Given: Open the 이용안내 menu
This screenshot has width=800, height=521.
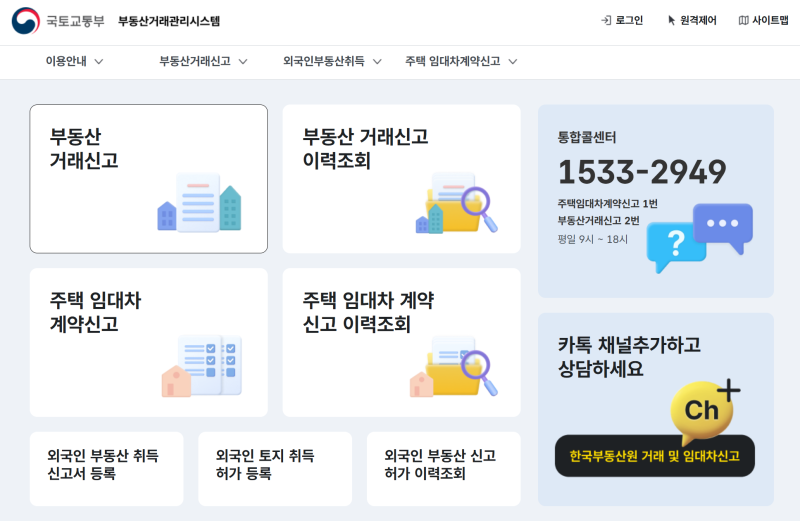Looking at the screenshot, I should point(74,62).
